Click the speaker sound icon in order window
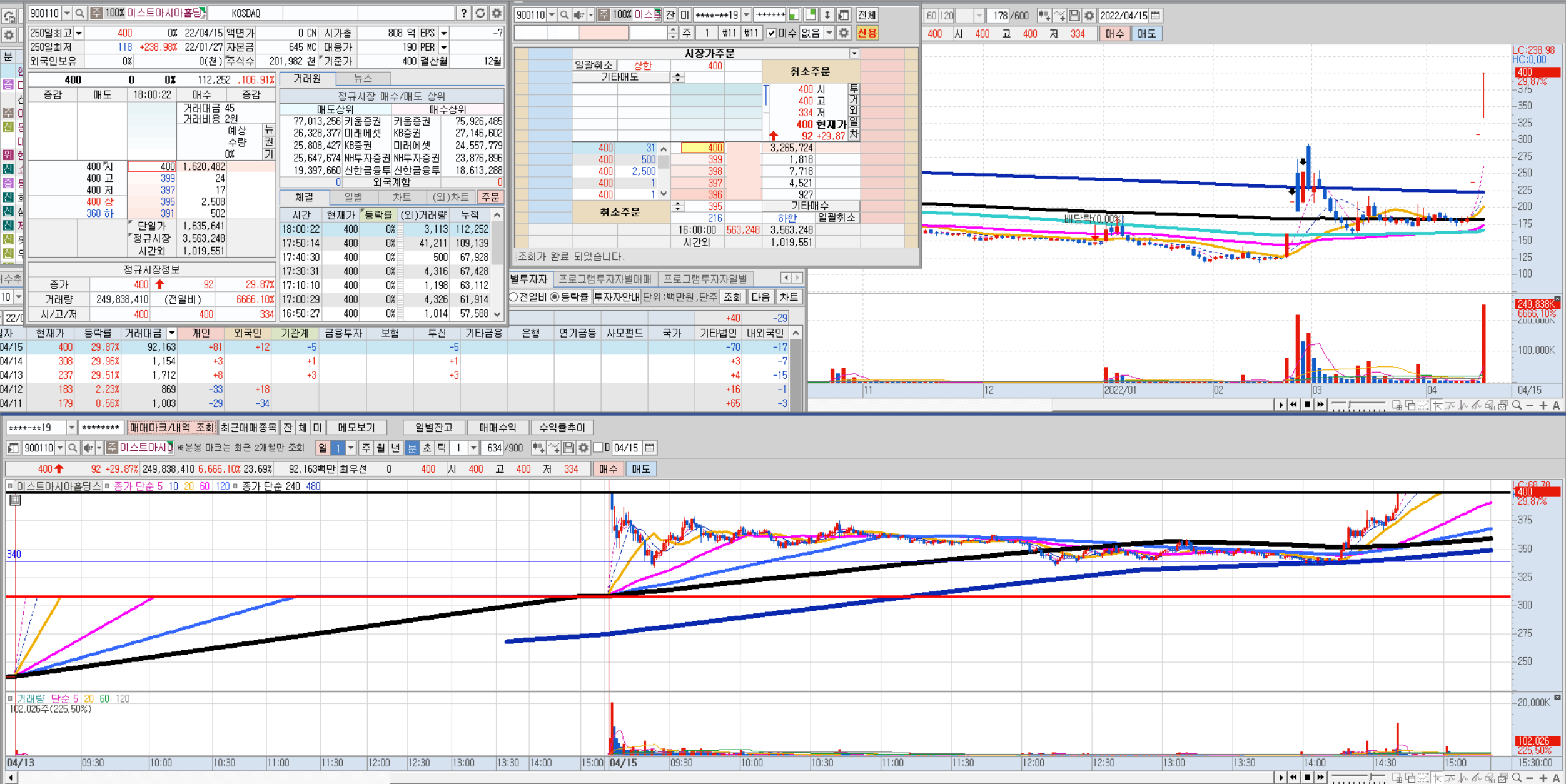Viewport: 1566px width, 784px height. [578, 14]
